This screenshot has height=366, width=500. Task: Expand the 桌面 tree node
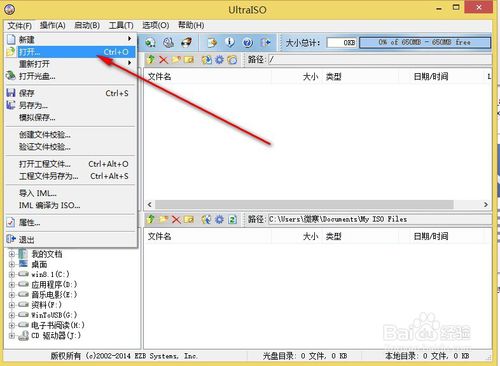tap(12, 264)
